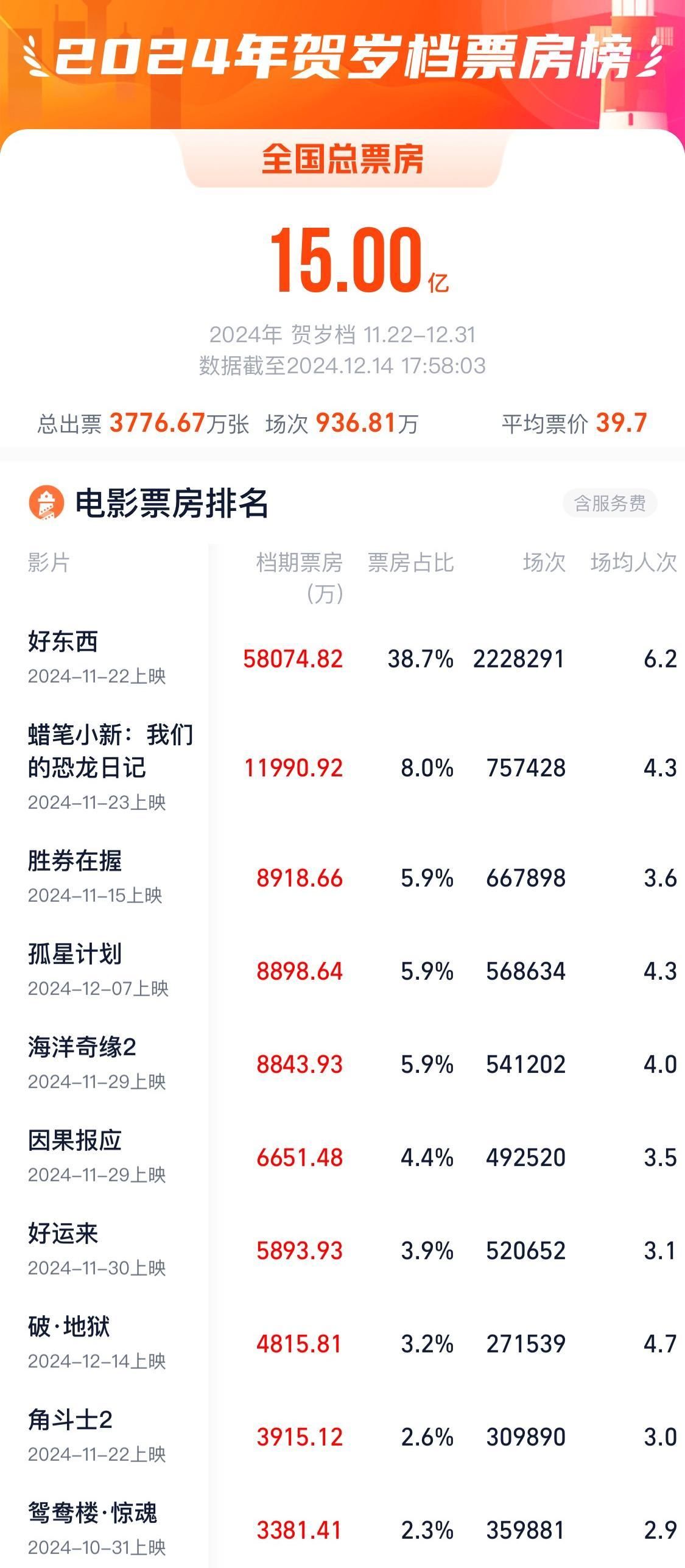The height and width of the screenshot is (1568, 685).
Task: Open the movie 破·地狱
Action: [x=69, y=1327]
